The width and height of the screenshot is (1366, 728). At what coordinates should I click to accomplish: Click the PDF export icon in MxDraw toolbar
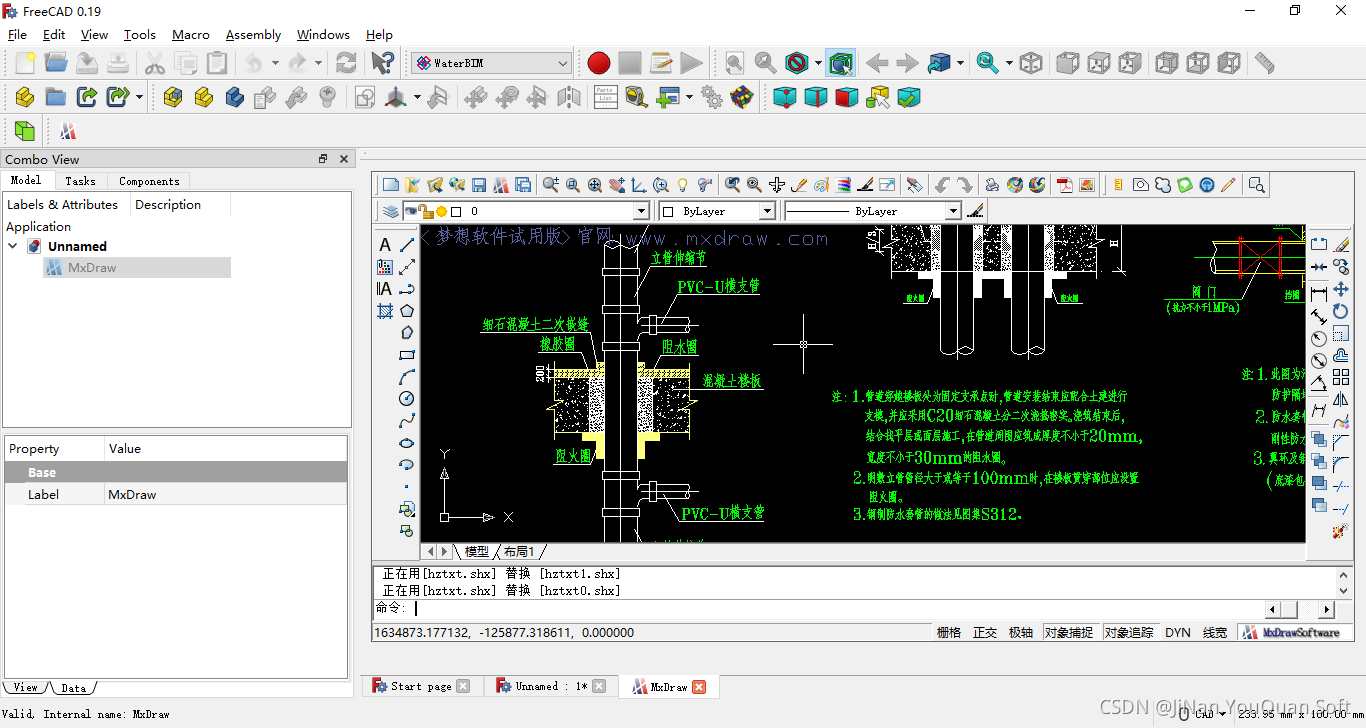1065,185
